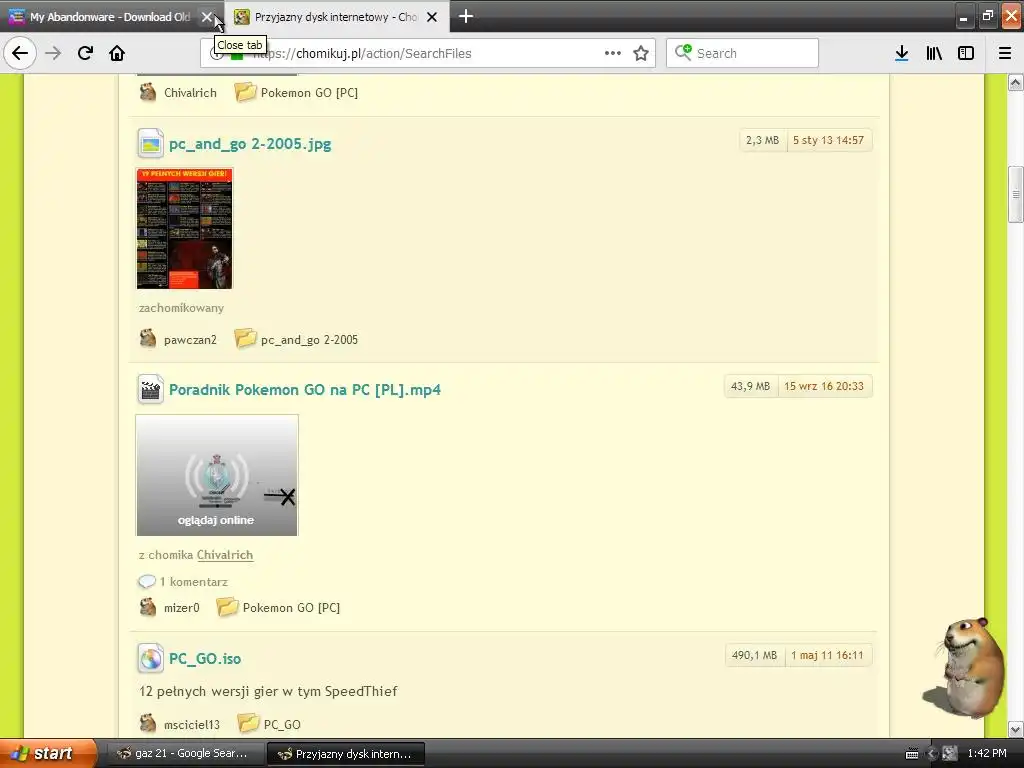Viewport: 1024px width, 768px height.
Task: Open the browser home page
Action: pos(117,53)
